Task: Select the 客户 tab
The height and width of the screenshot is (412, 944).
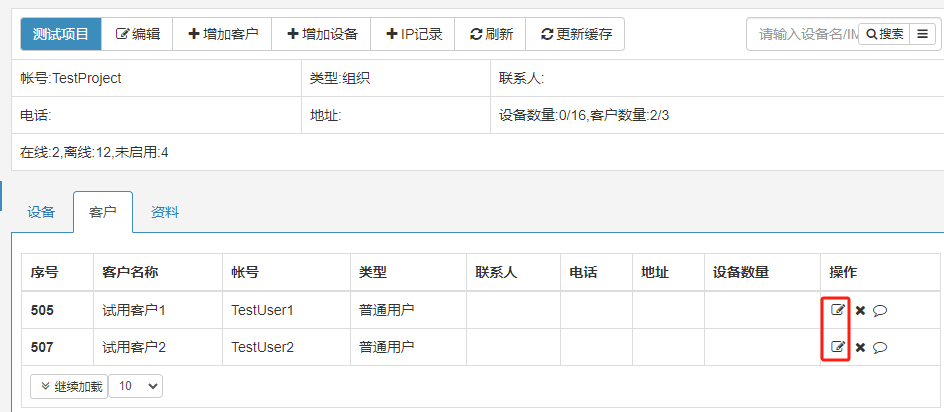Action: [103, 212]
